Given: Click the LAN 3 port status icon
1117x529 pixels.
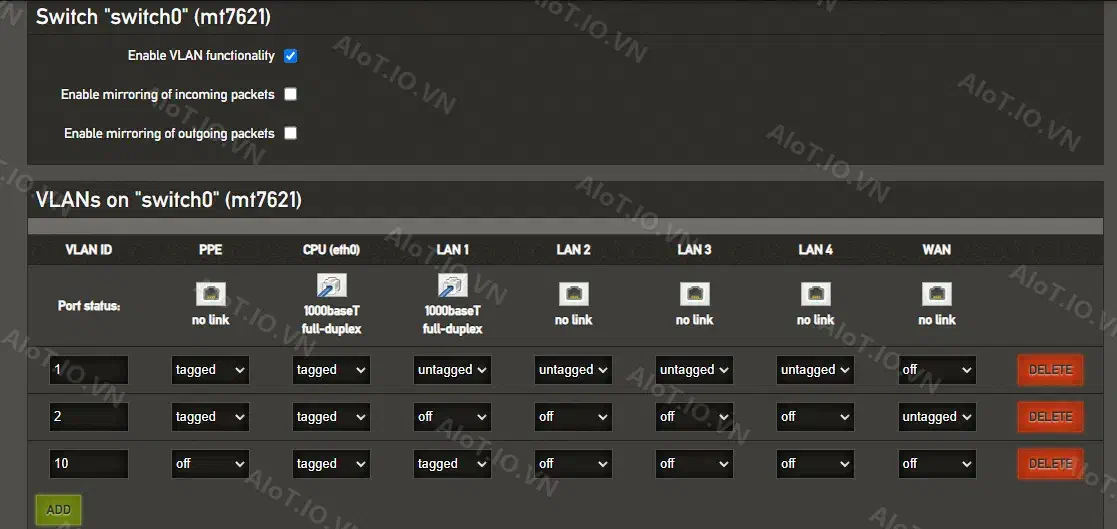Looking at the screenshot, I should click(695, 294).
